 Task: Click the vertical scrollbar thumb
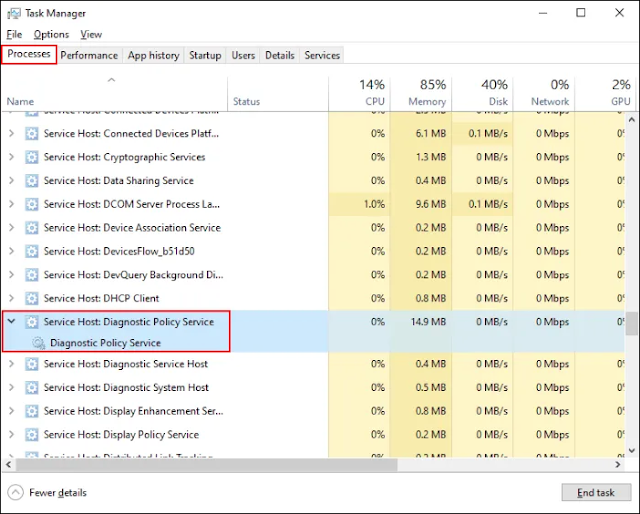[632, 324]
